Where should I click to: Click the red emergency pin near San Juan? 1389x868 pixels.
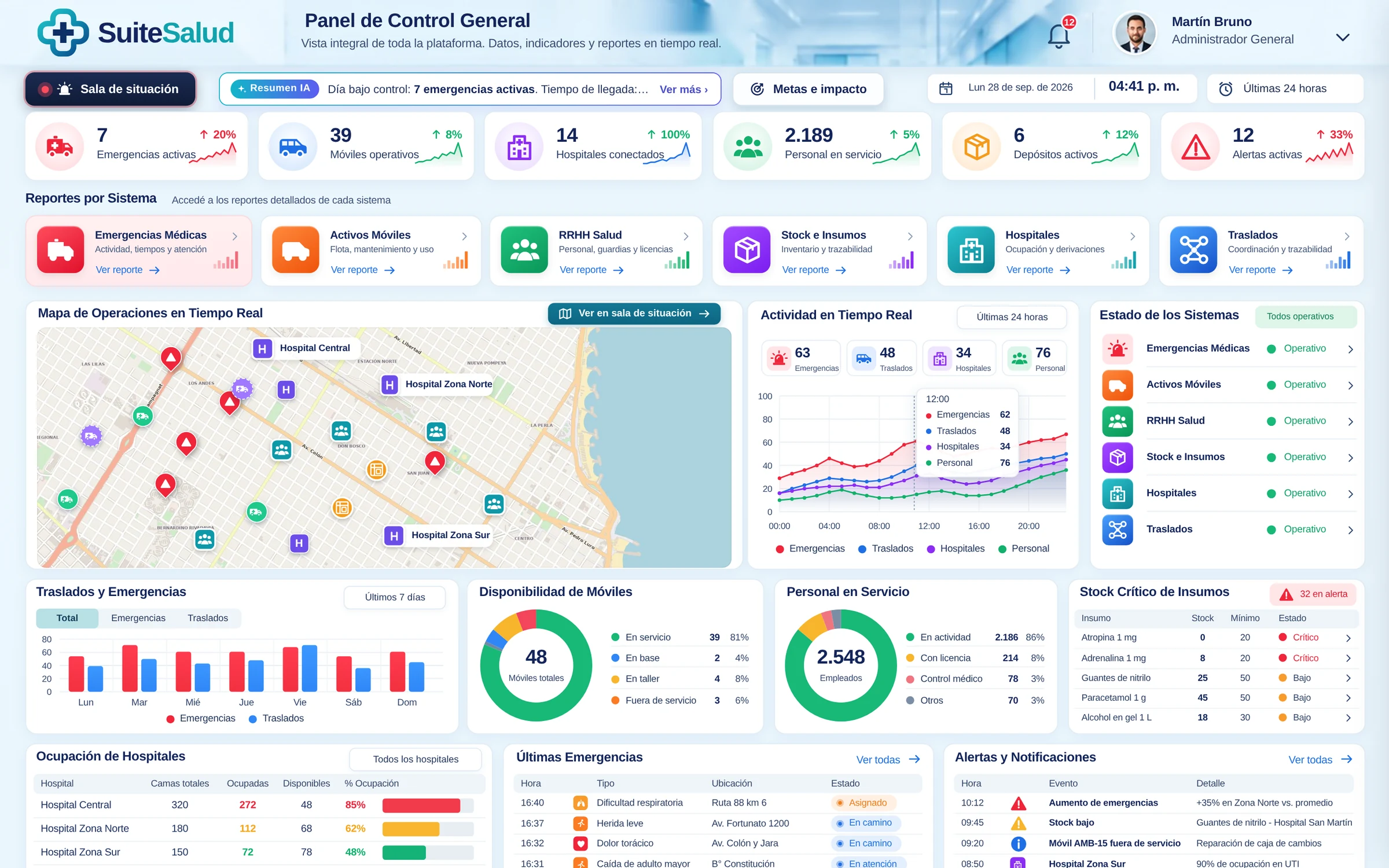pos(435,462)
